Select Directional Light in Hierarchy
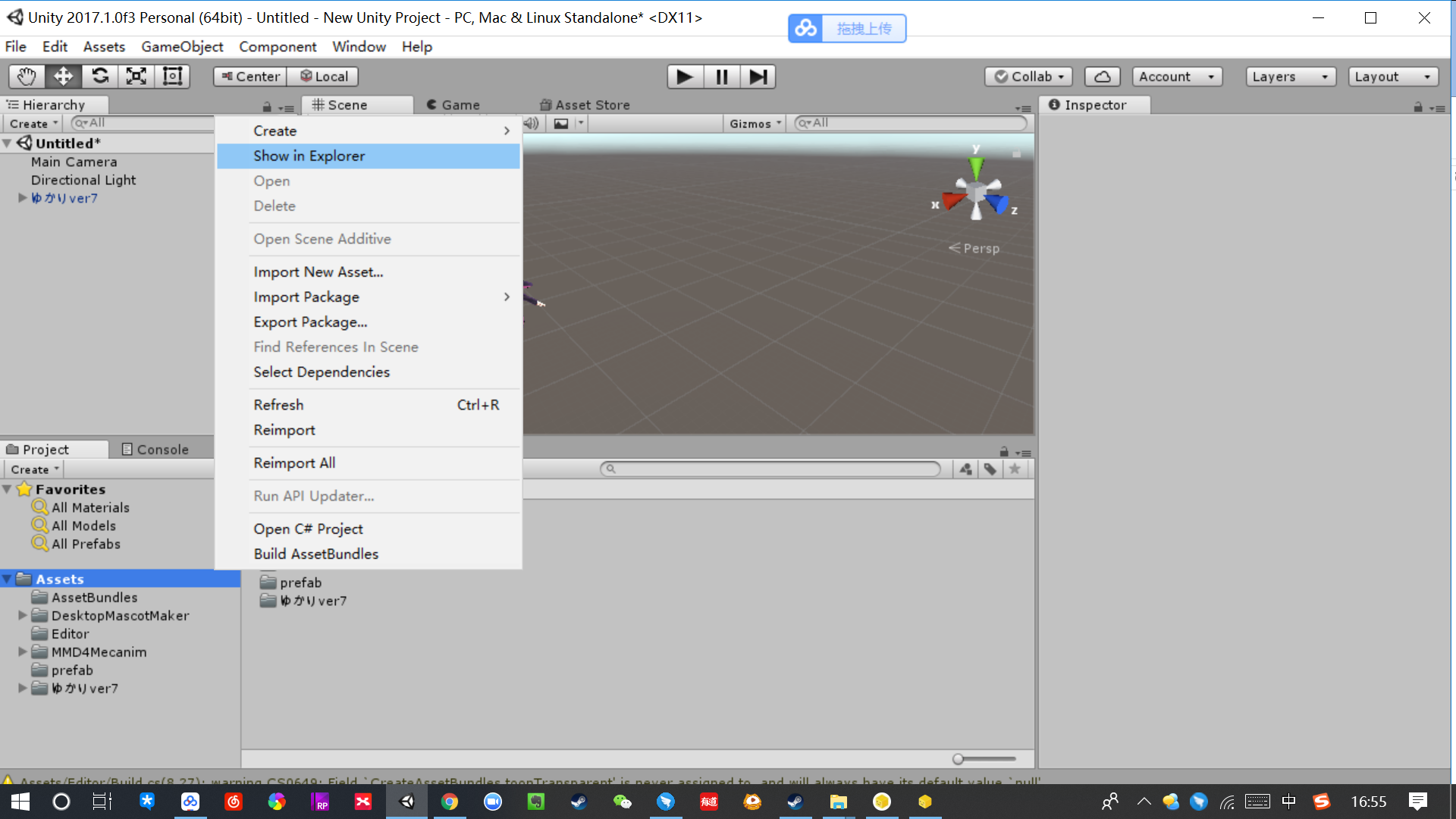The height and width of the screenshot is (819, 1456). coord(83,180)
